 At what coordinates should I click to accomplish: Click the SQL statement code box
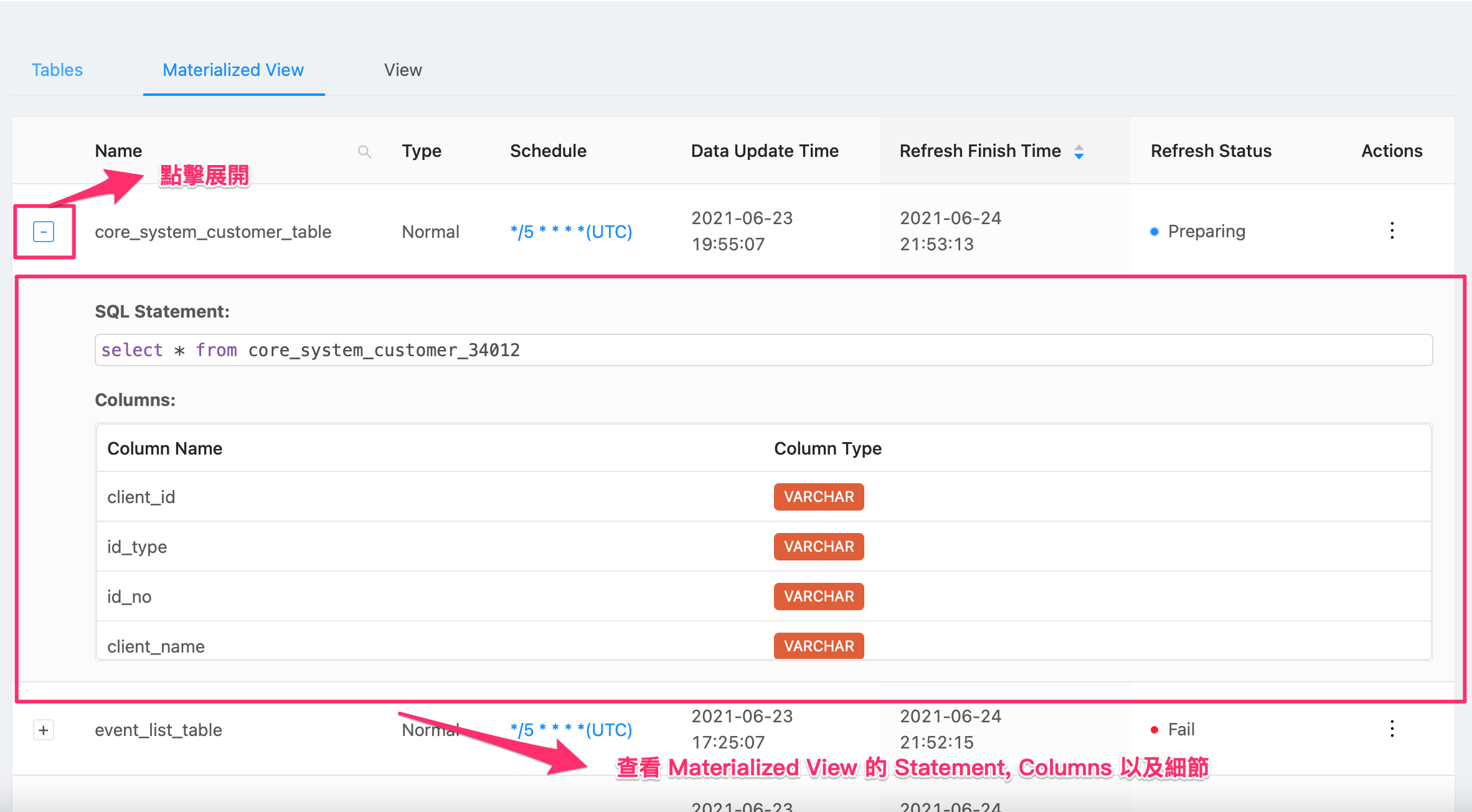(x=763, y=350)
